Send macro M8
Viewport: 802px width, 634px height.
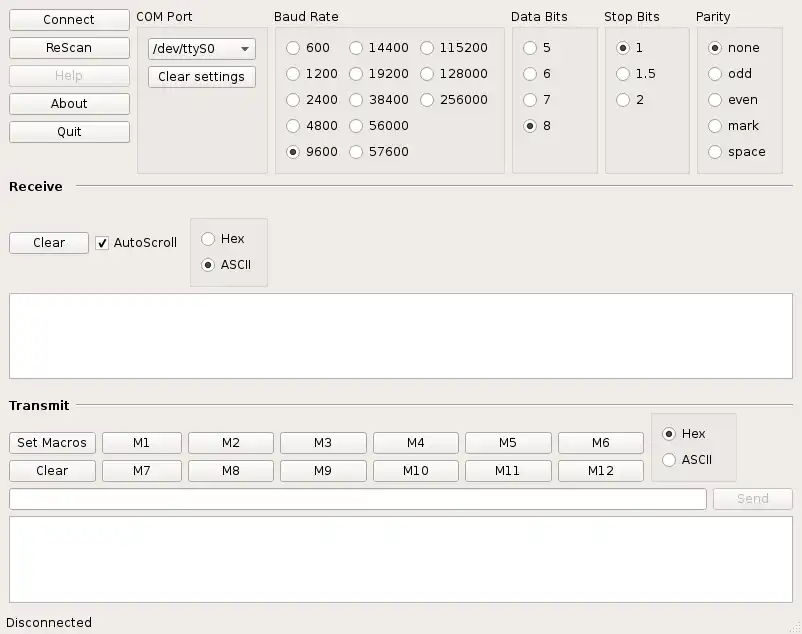pos(231,471)
